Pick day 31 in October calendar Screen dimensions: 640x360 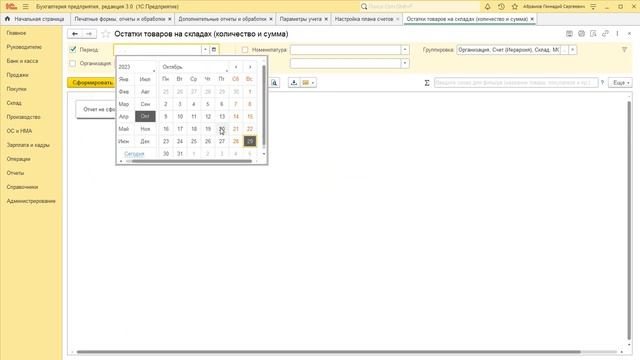[x=180, y=154]
